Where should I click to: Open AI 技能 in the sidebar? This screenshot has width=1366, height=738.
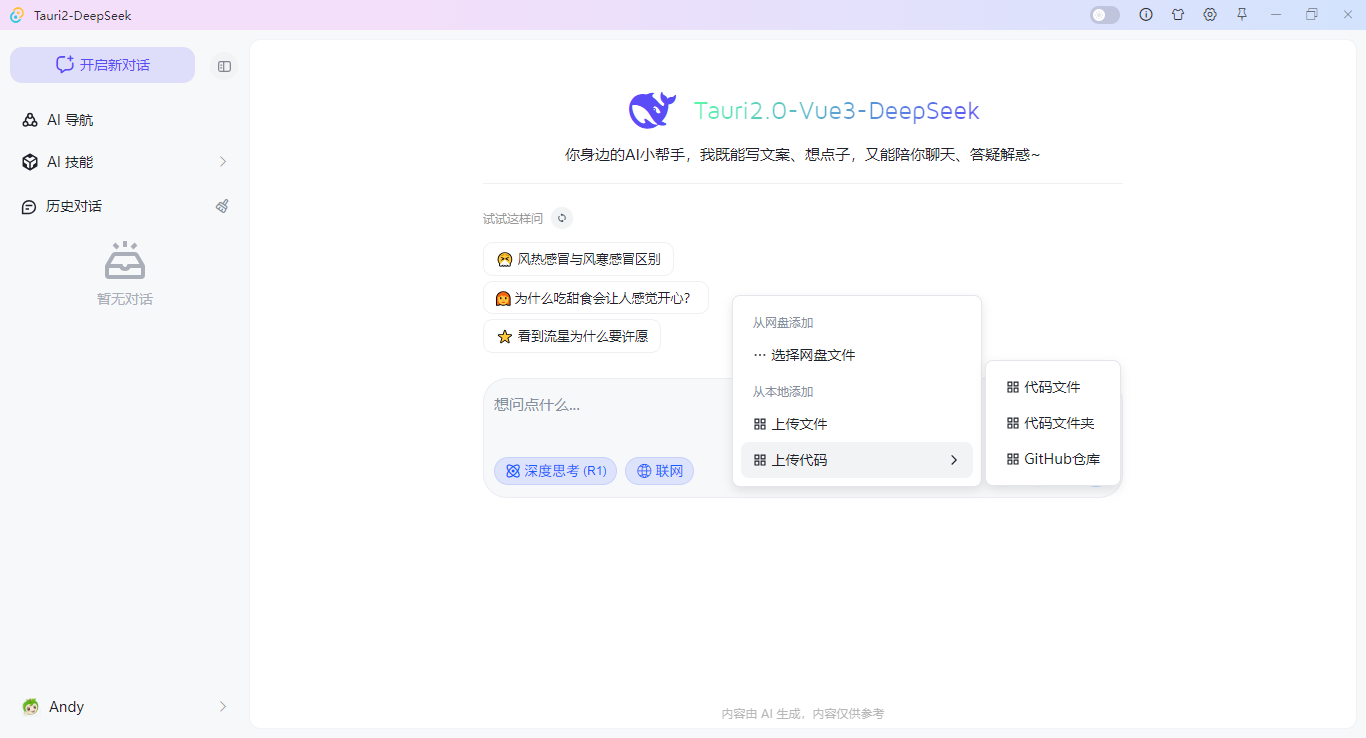[x=125, y=162]
